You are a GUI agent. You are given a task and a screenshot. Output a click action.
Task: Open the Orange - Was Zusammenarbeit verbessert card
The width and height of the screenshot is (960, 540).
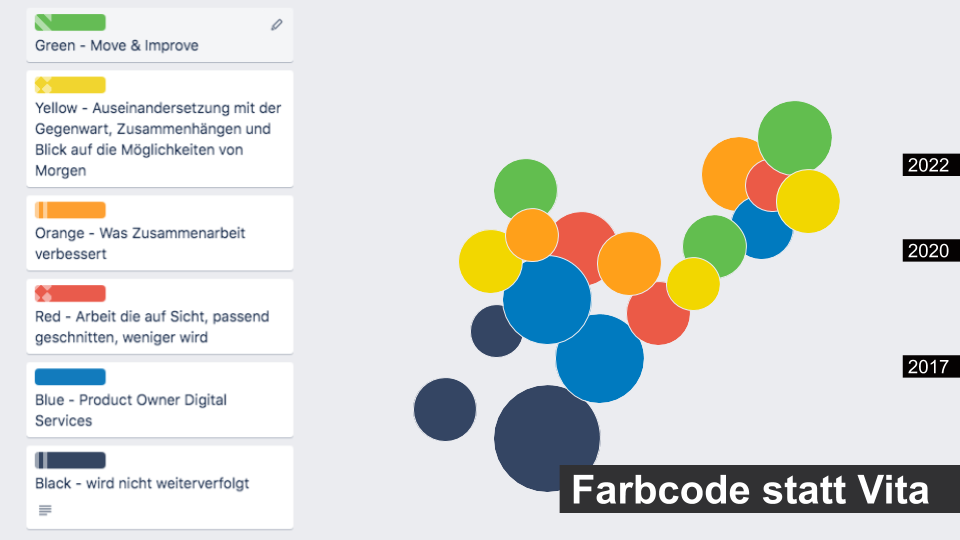pos(160,233)
